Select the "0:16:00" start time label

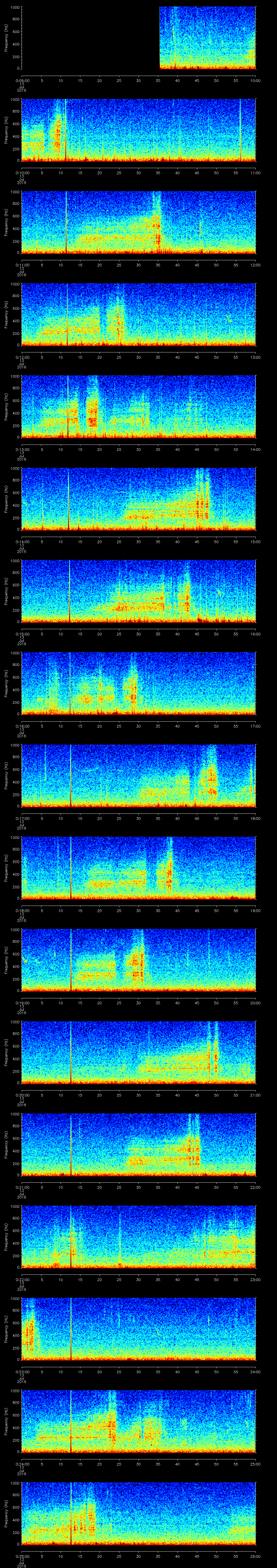[x=22, y=726]
